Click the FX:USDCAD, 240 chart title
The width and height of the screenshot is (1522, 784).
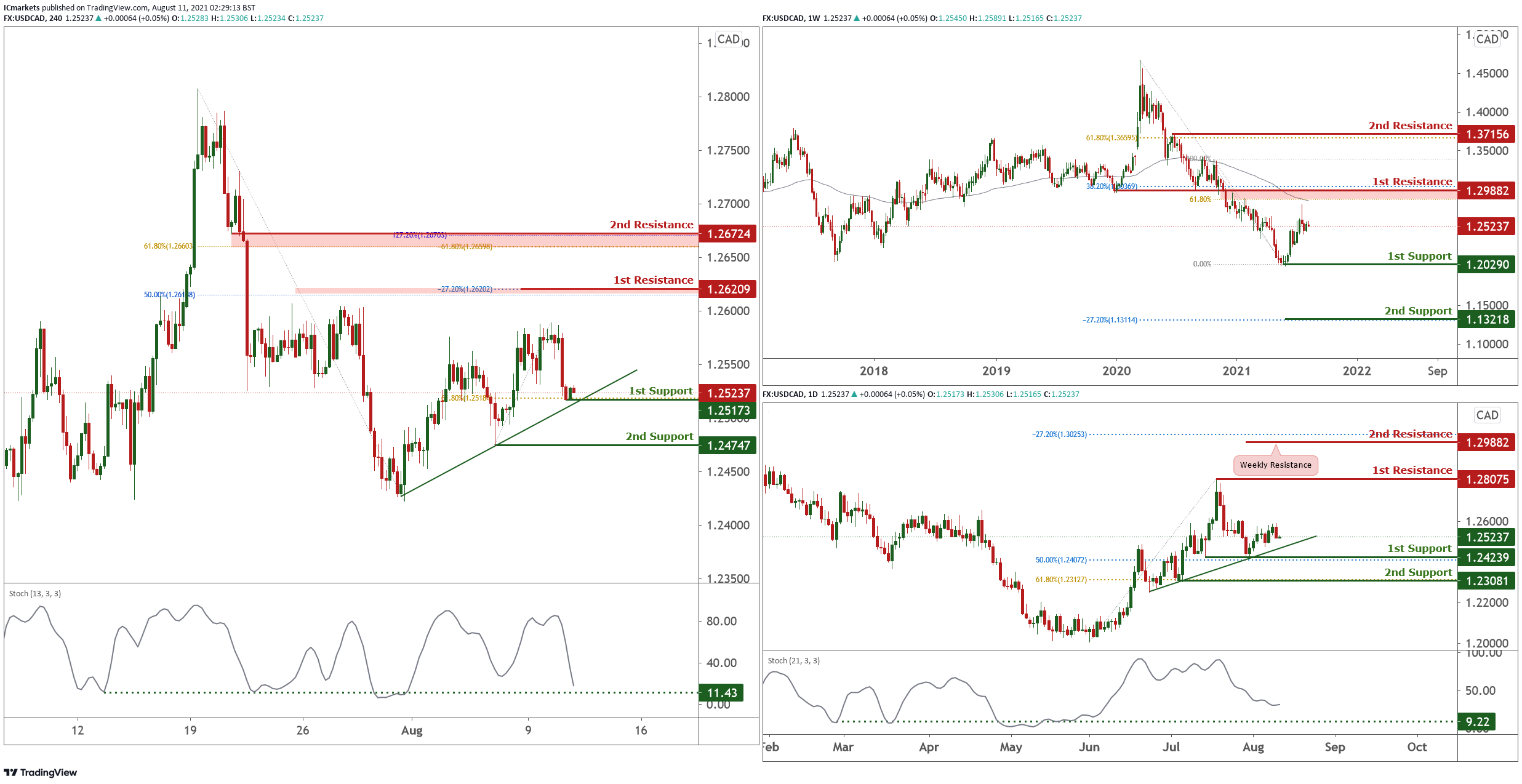[x=33, y=18]
